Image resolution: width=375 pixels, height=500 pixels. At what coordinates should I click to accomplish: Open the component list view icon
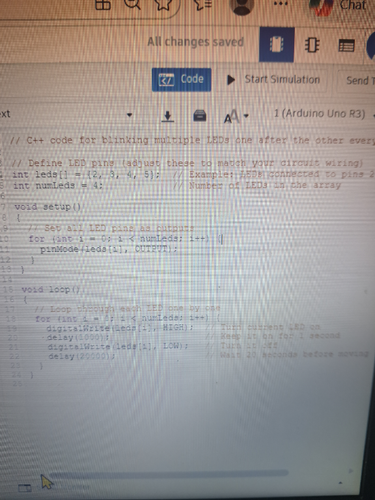point(346,45)
